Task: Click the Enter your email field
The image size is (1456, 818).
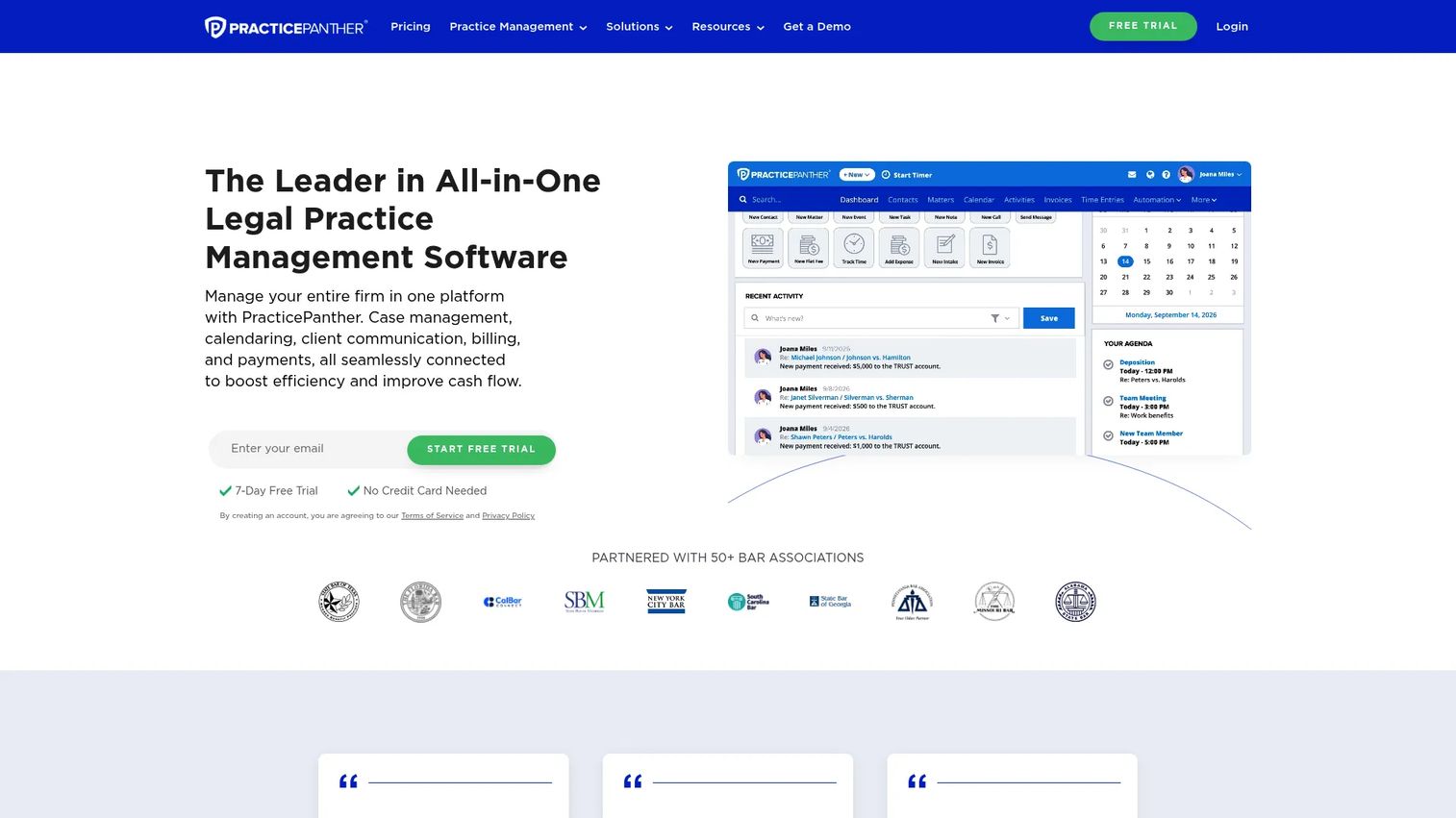Action: 308,449
